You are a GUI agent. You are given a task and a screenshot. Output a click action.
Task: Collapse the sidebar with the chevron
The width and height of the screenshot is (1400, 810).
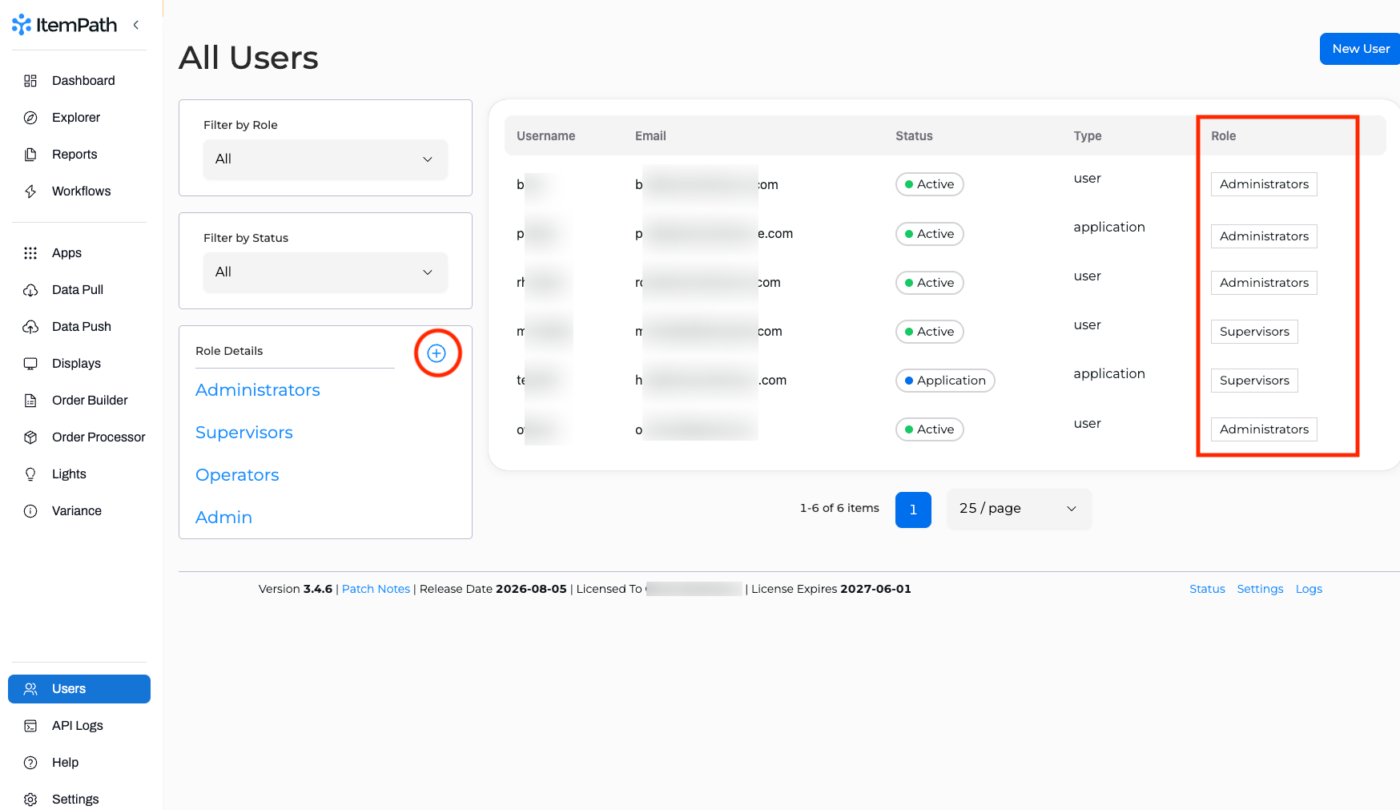(136, 25)
